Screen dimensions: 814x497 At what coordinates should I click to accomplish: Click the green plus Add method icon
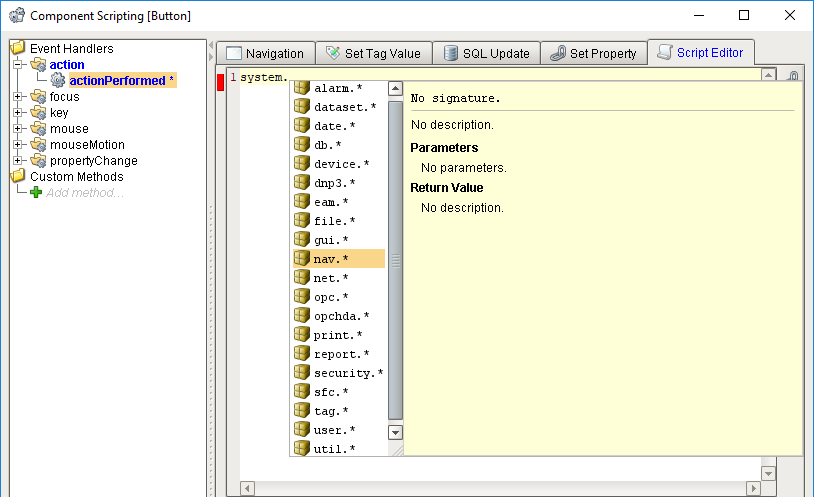coord(36,193)
